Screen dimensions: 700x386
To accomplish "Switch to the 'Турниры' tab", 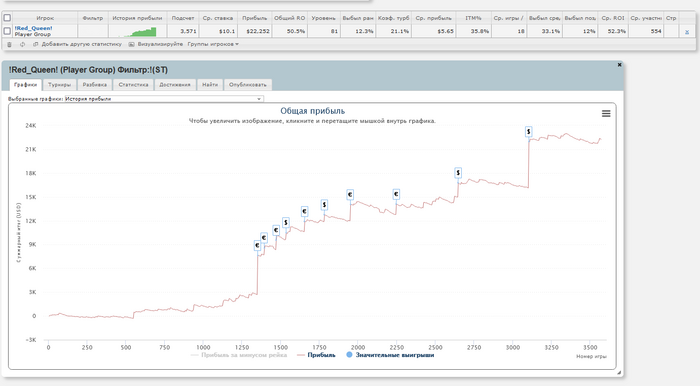I will [59, 85].
